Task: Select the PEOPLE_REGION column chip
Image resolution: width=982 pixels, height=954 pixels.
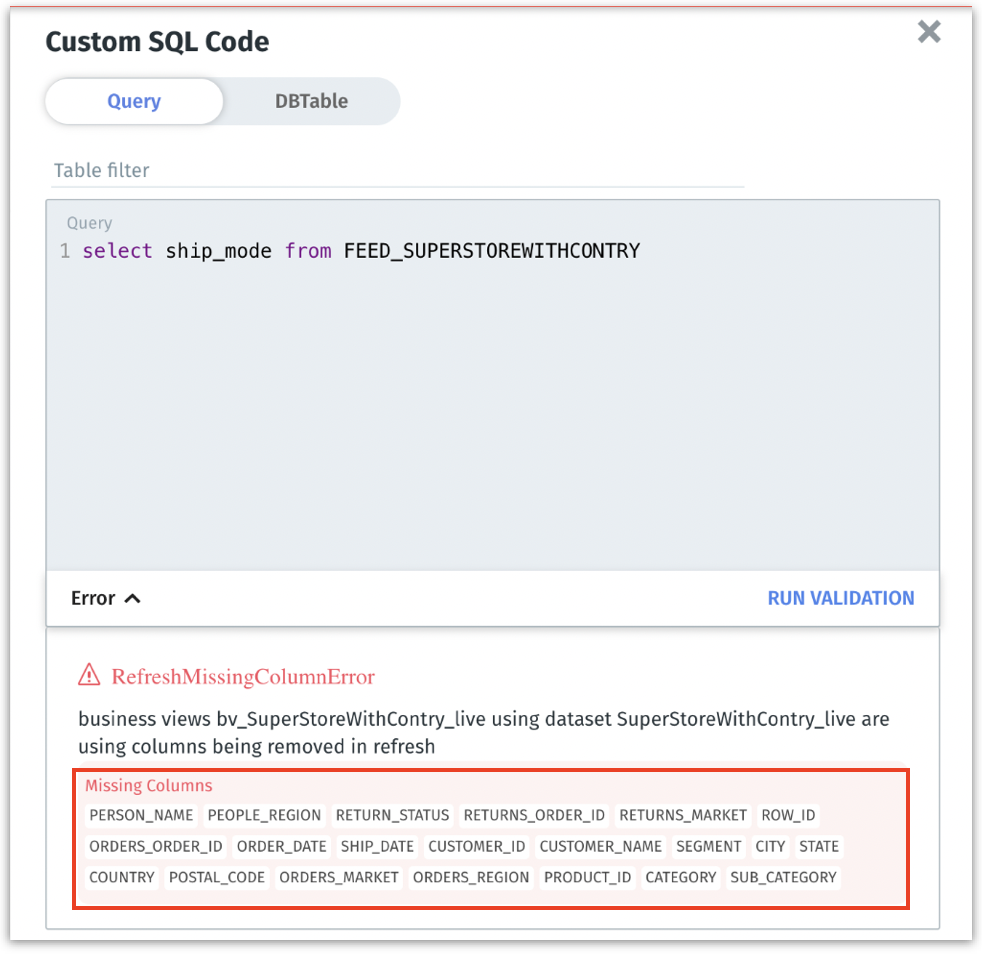Action: pos(264,815)
